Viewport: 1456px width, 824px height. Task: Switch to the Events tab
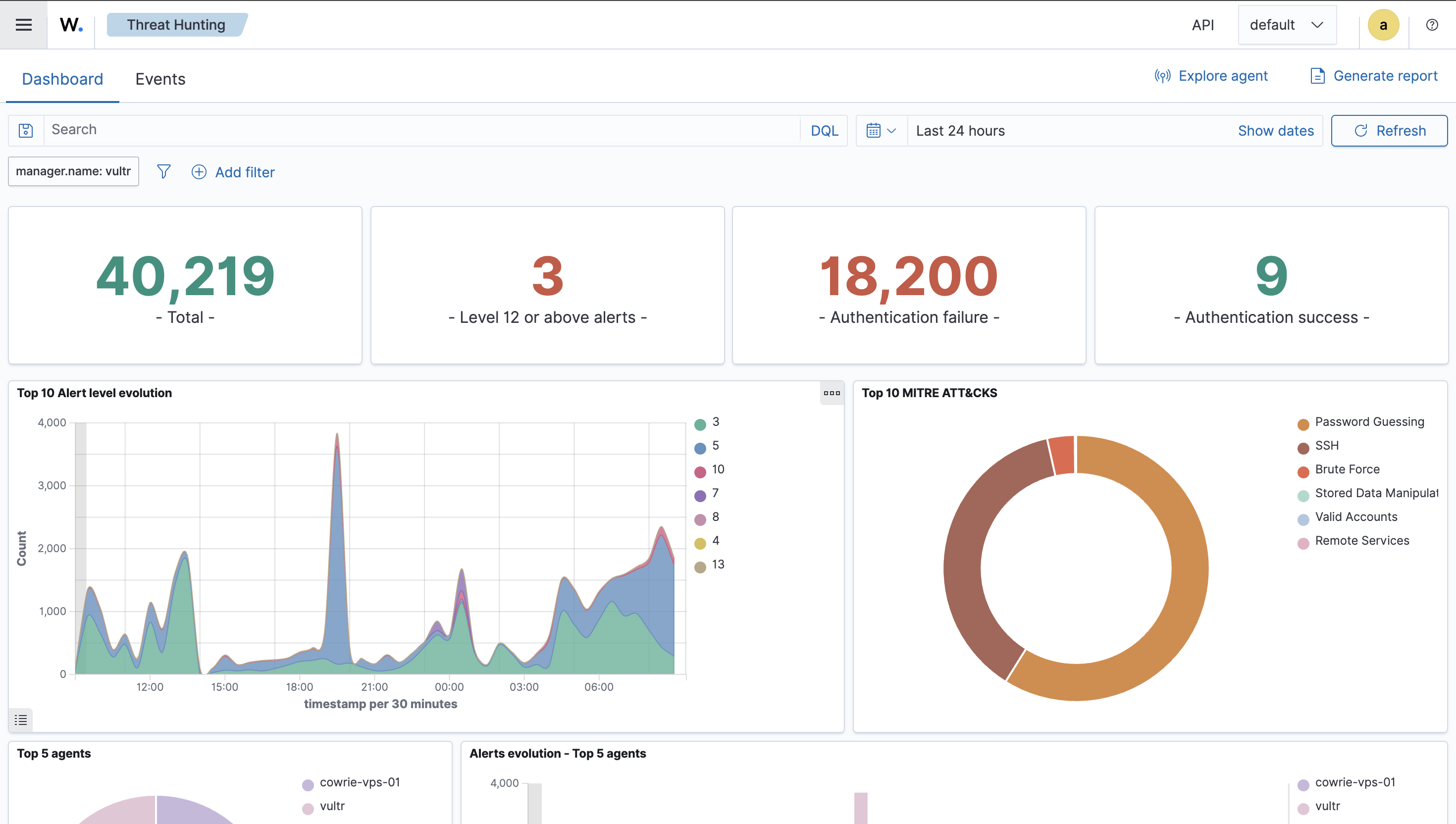click(x=160, y=79)
